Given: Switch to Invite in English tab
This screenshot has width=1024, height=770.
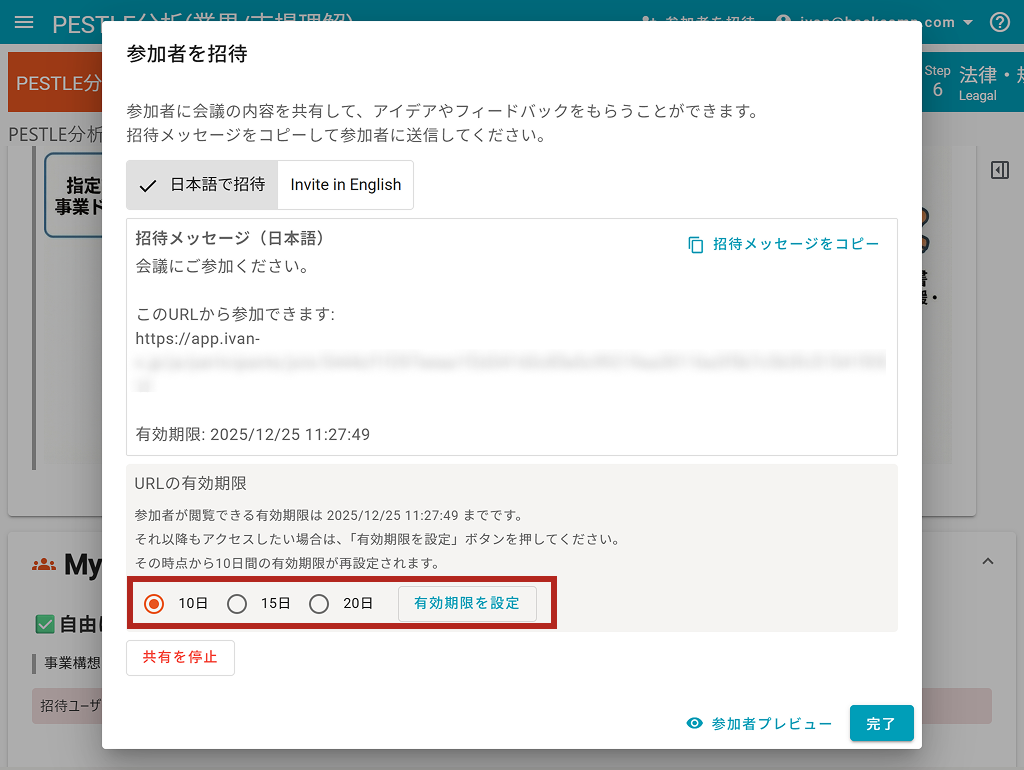Looking at the screenshot, I should [345, 185].
